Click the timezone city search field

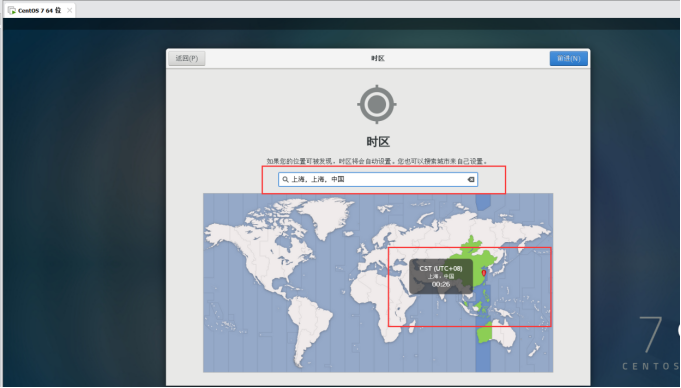coord(378,179)
